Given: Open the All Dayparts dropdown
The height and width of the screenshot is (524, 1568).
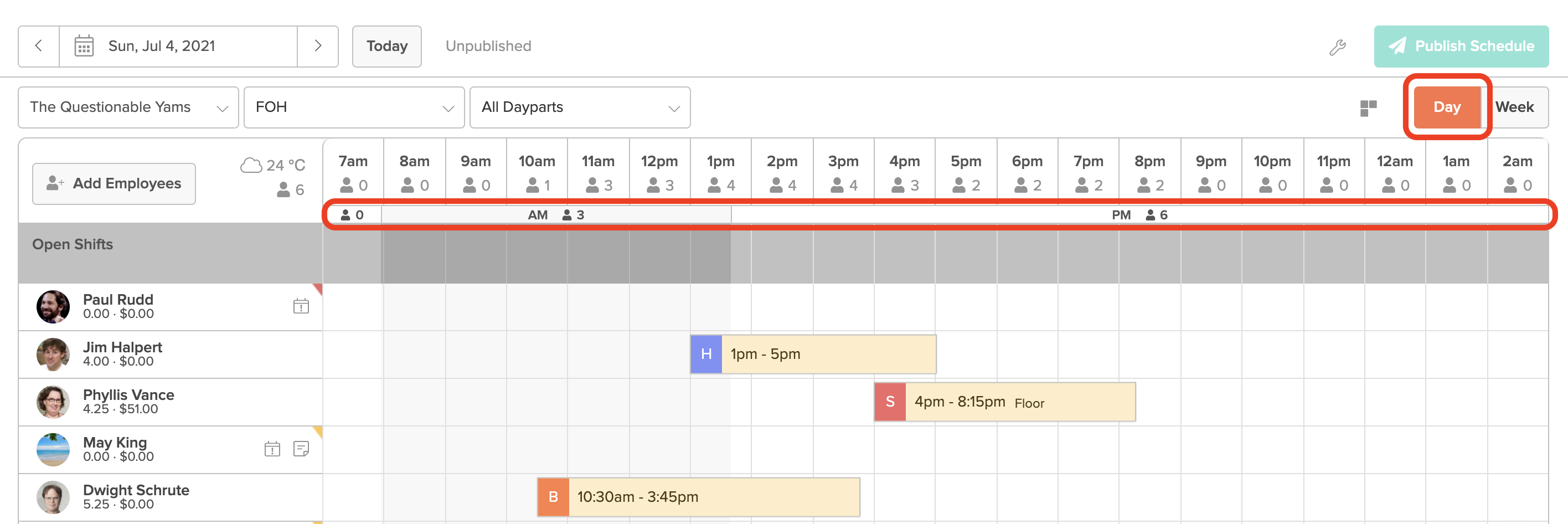Looking at the screenshot, I should click(x=580, y=107).
